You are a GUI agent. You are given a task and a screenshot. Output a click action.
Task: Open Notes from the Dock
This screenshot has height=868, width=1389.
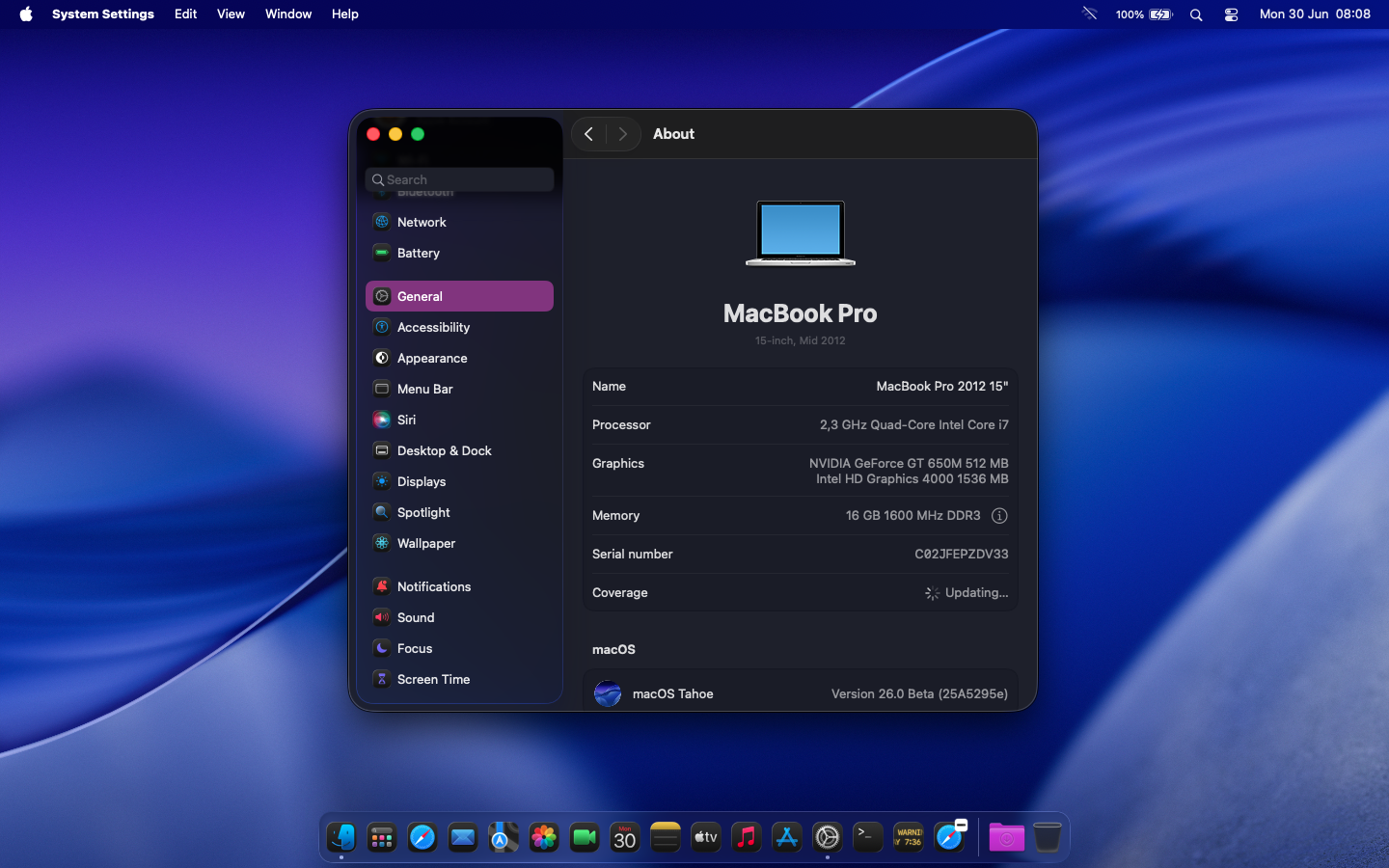[x=666, y=837]
